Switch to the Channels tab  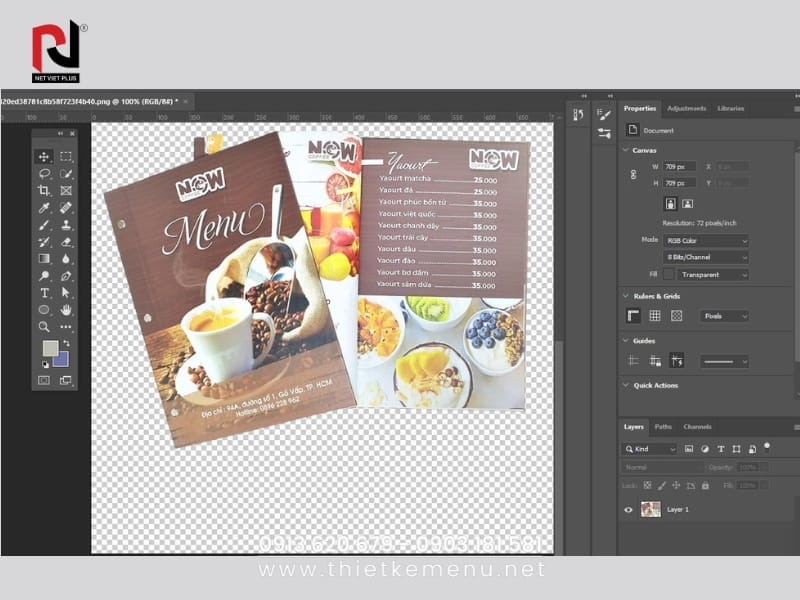point(698,427)
